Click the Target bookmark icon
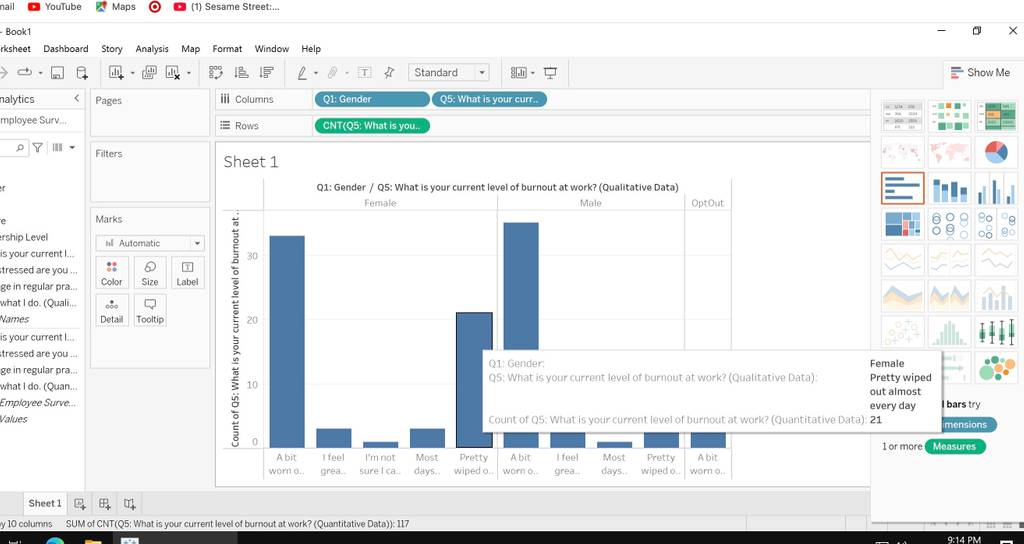 click(155, 7)
